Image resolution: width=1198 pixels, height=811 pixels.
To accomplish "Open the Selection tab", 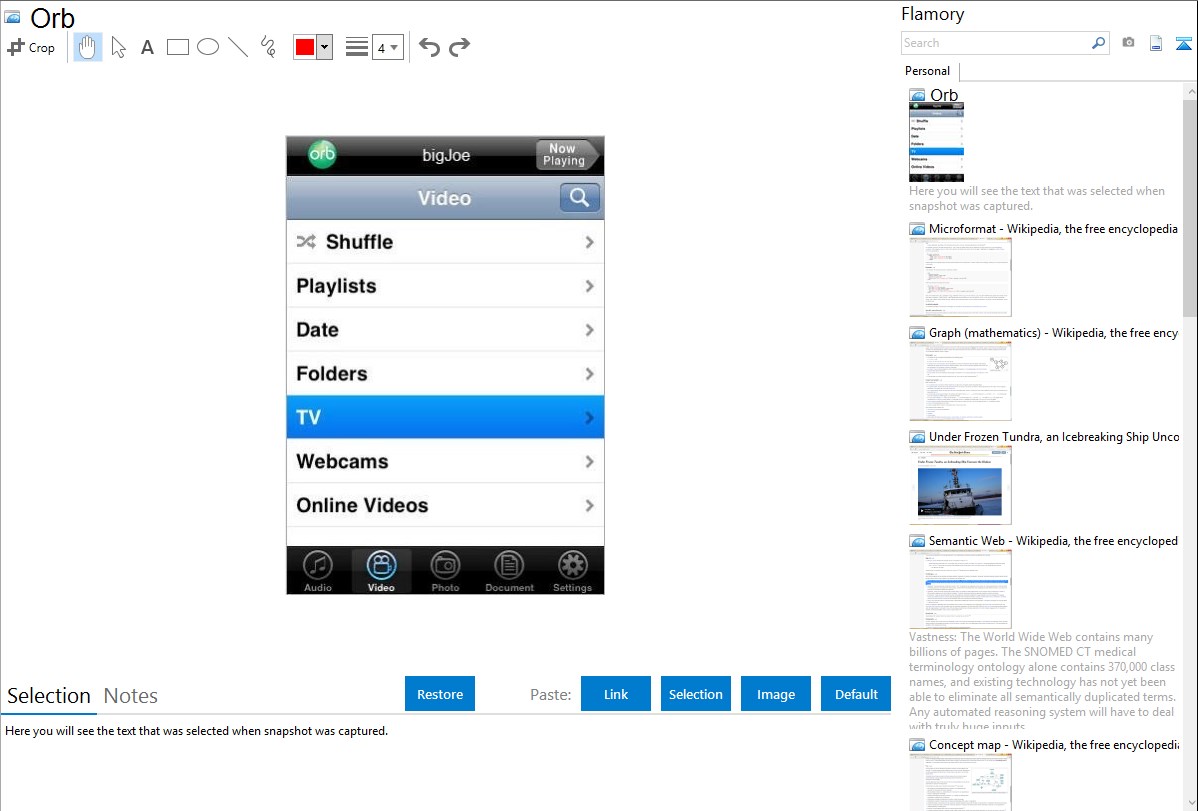I will pyautogui.click(x=49, y=696).
